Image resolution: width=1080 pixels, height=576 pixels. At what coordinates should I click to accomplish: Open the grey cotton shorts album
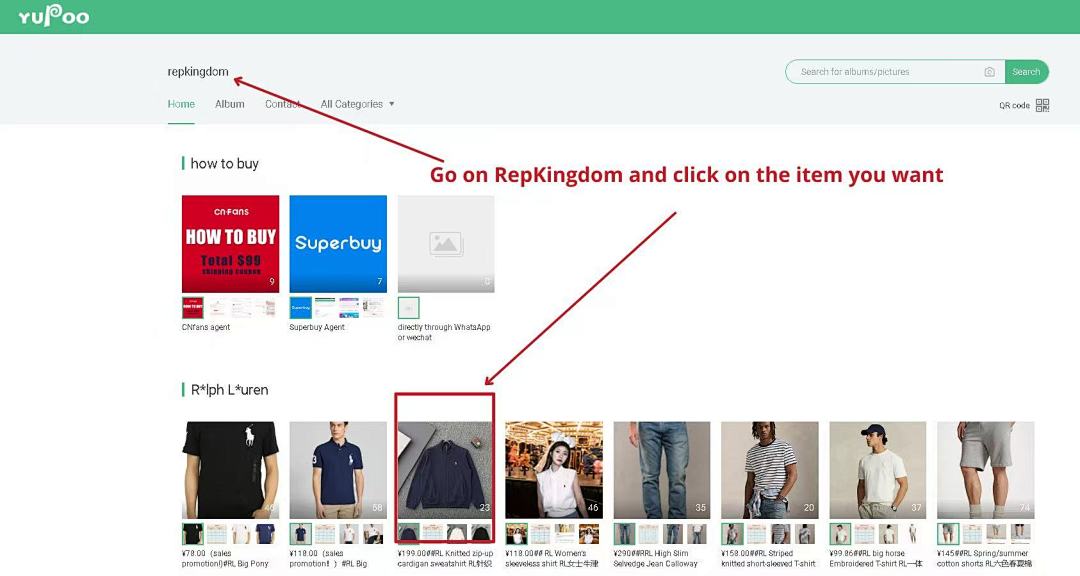click(985, 470)
